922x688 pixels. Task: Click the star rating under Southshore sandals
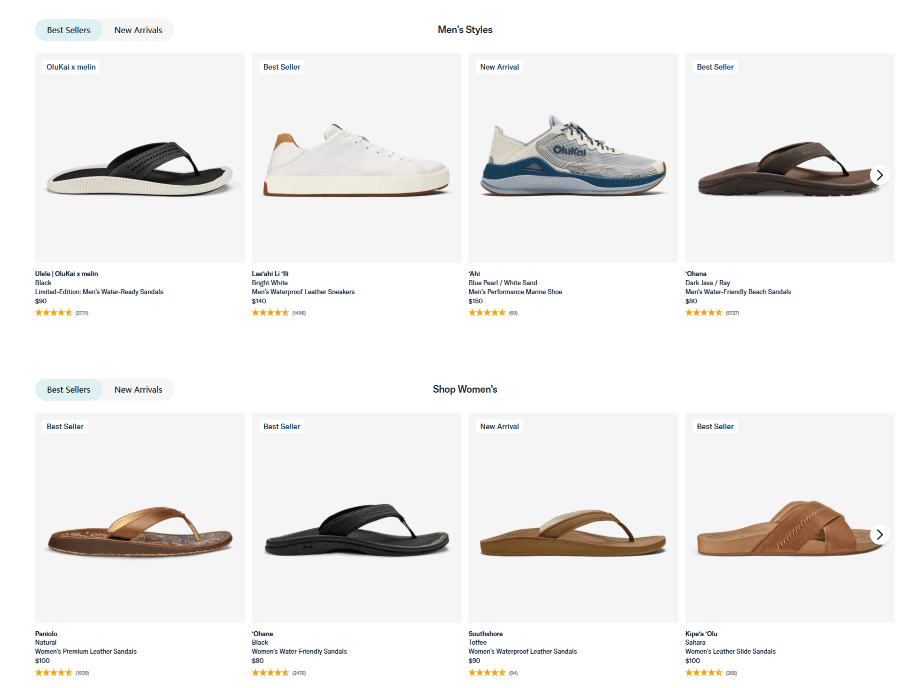click(x=487, y=673)
